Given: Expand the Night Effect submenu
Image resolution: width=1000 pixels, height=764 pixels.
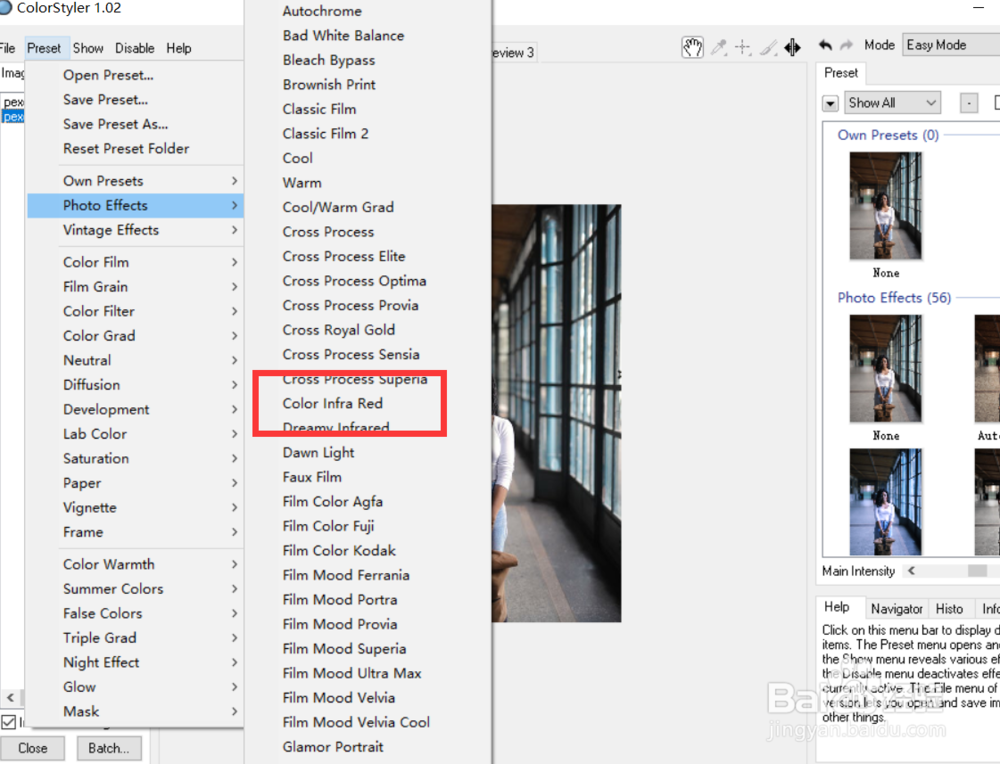Looking at the screenshot, I should click(x=135, y=663).
